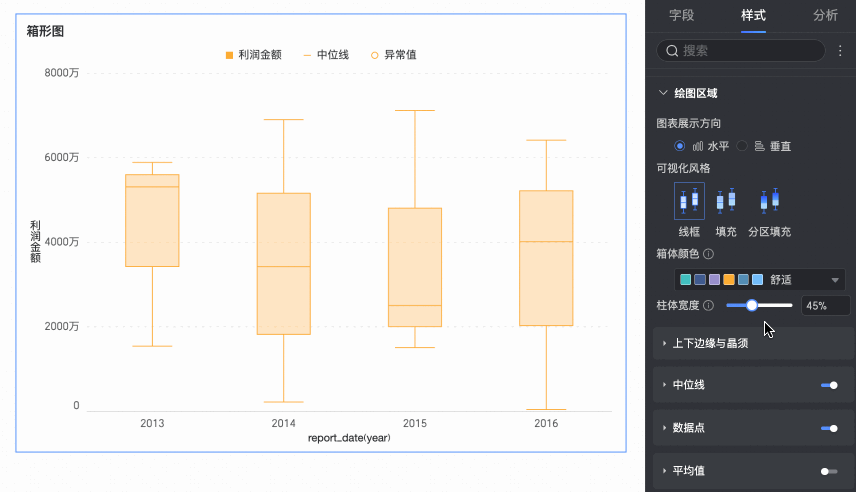Viewport: 856px width, 492px height.
Task: Click the 2016 box in the chart
Action: pyautogui.click(x=546, y=258)
